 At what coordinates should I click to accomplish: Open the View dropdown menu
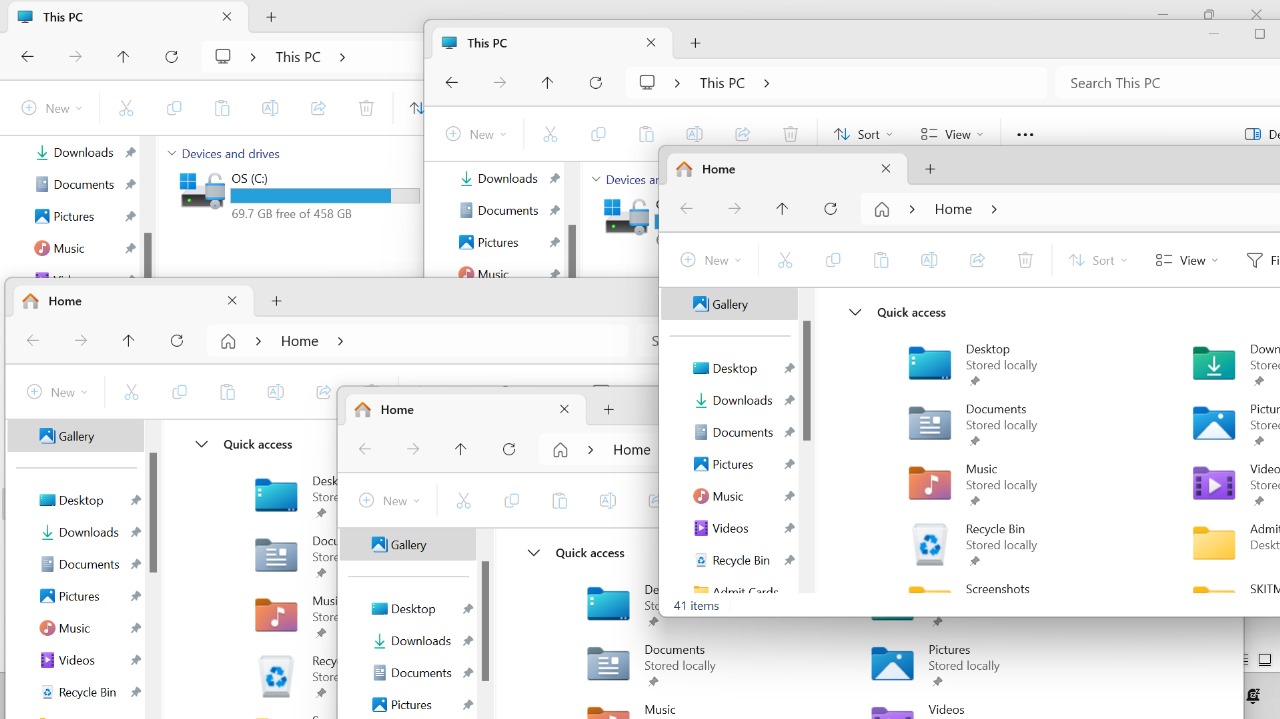1186,260
